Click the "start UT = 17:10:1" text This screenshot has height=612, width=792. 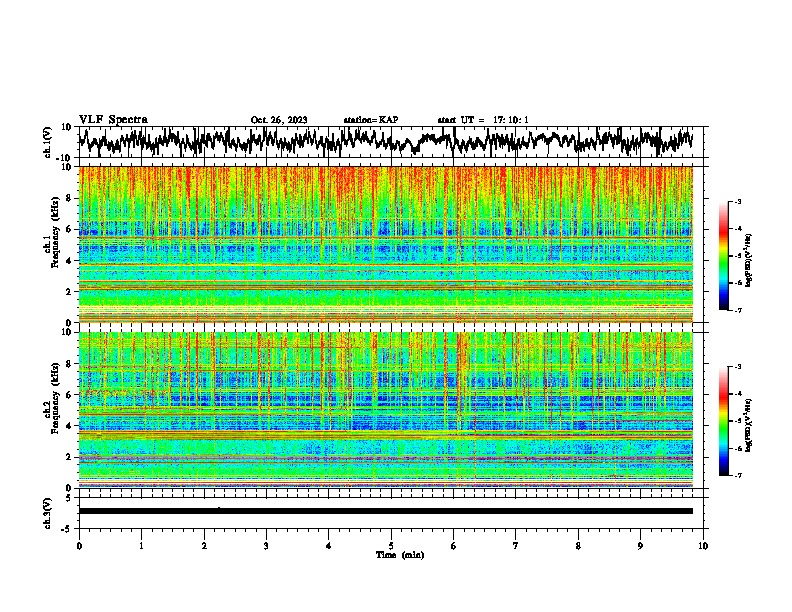pos(483,120)
